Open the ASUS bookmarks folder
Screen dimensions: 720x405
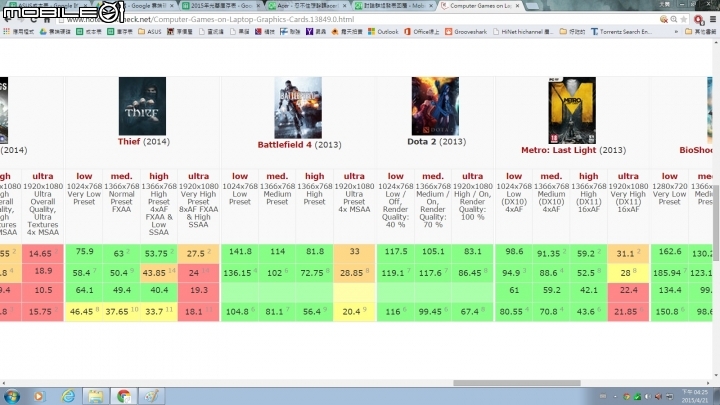[150, 32]
